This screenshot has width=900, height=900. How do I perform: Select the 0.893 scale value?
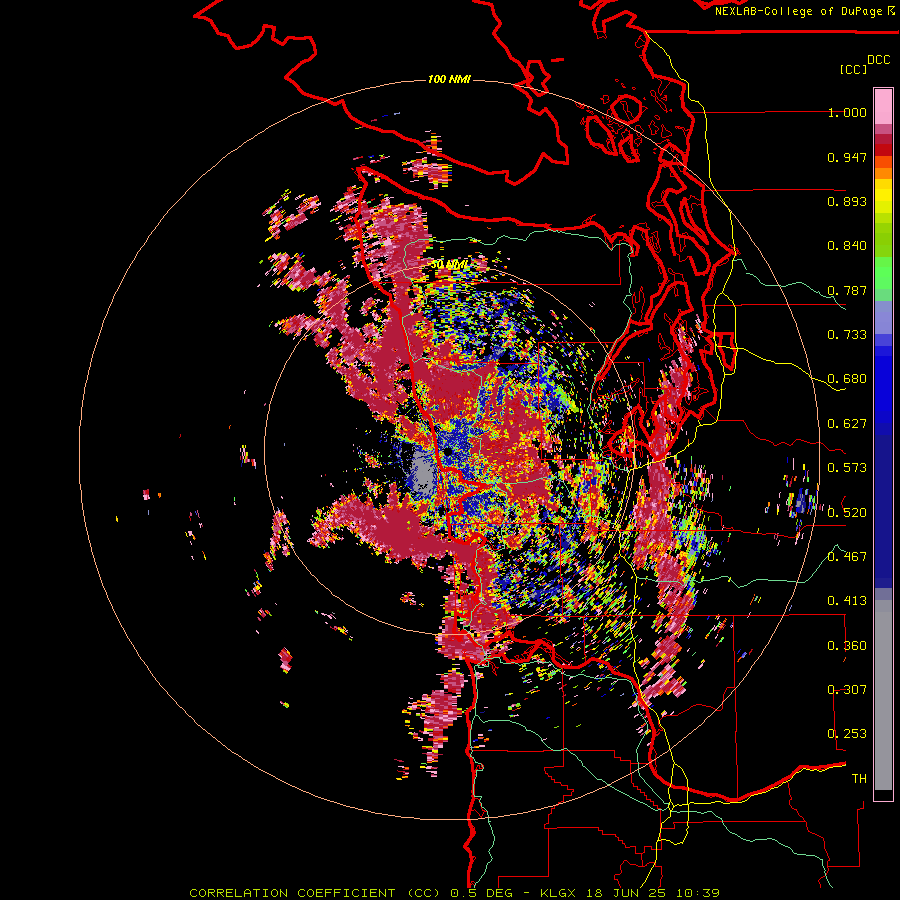coord(847,201)
